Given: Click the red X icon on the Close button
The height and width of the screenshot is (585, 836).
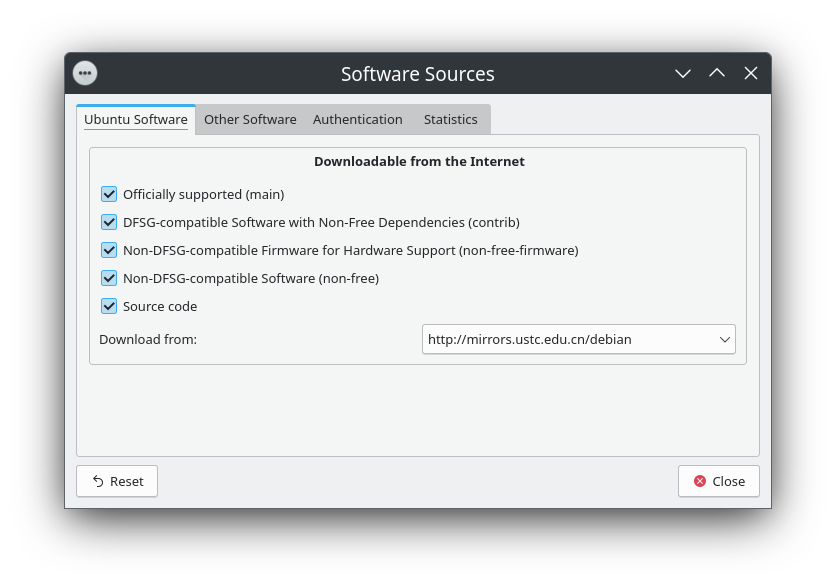Looking at the screenshot, I should tap(700, 481).
